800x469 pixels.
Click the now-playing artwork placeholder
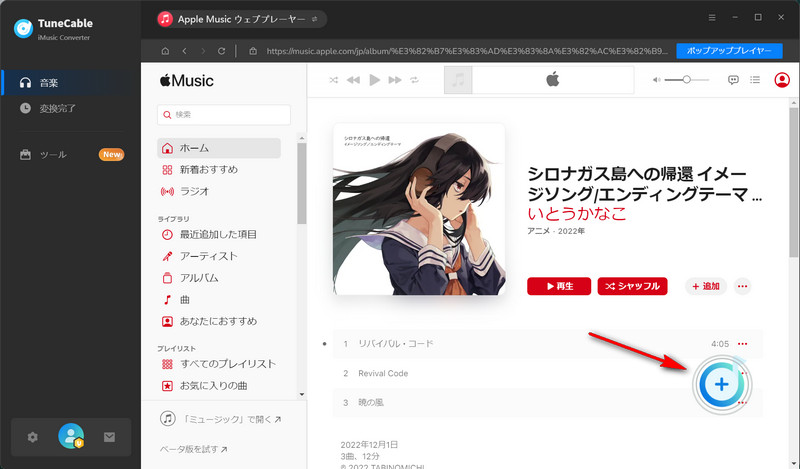(458, 80)
